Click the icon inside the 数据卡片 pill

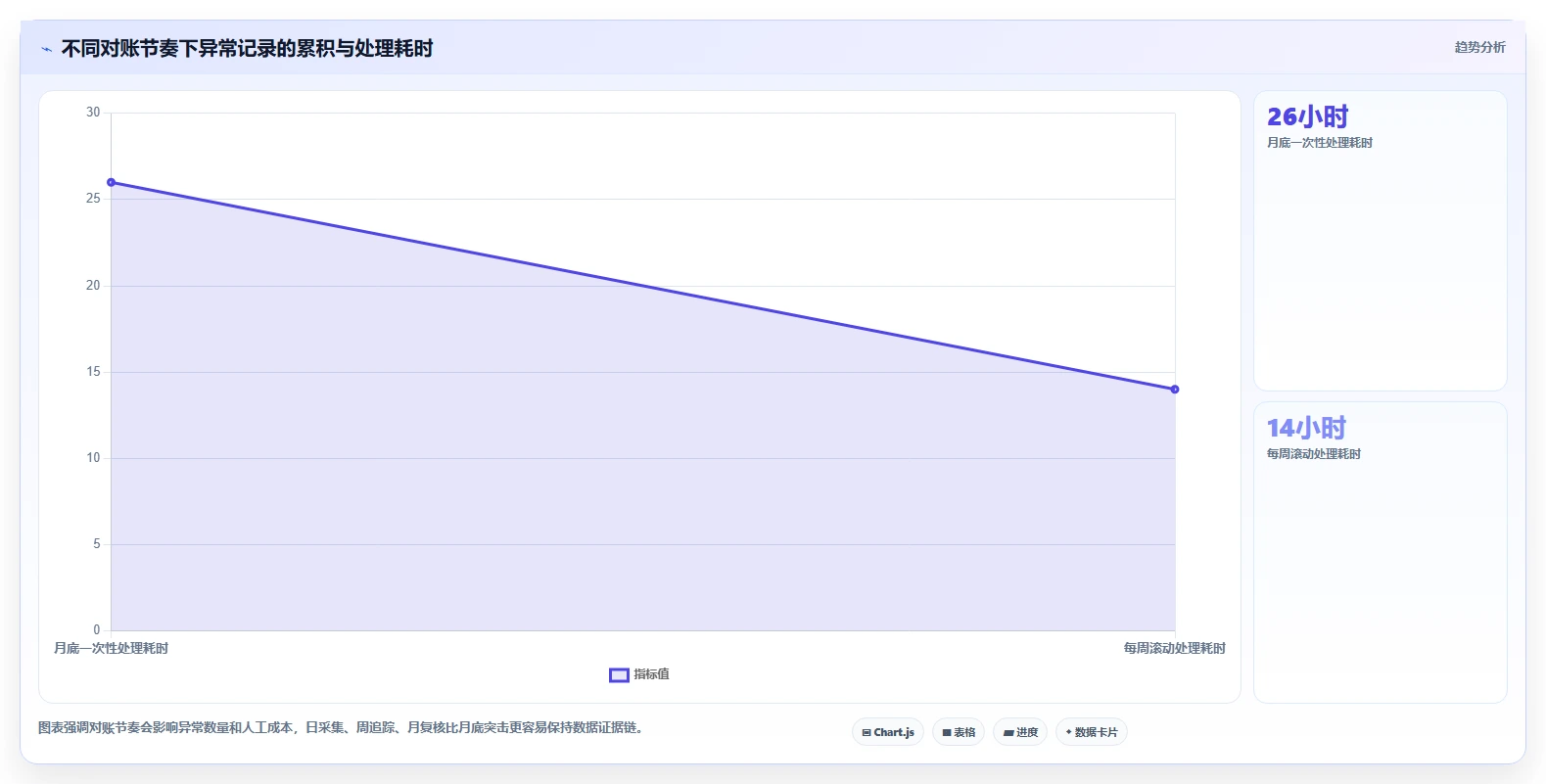(x=1068, y=732)
